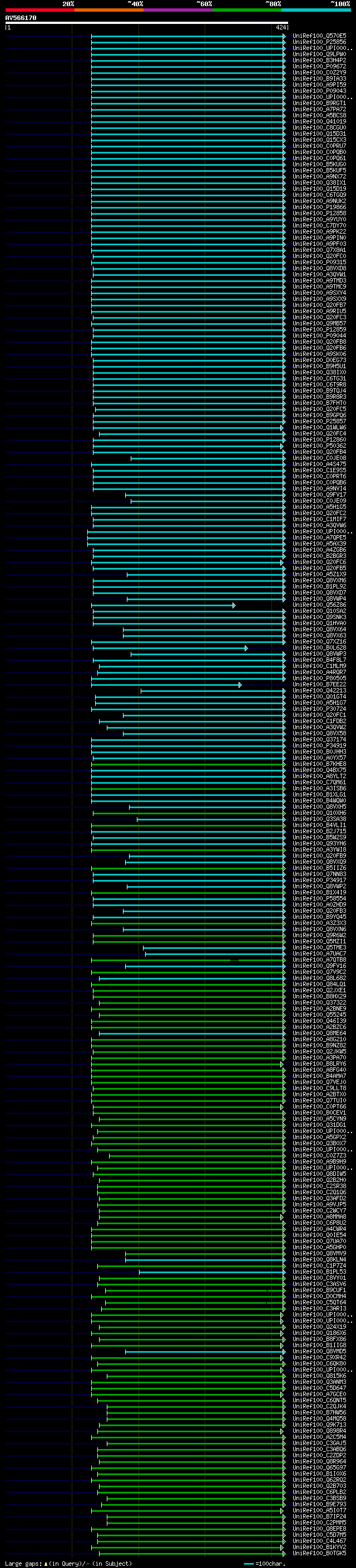Select the UniRef100_A5BCS8 label
Viewport: 356px width, 1568px height.
click(319, 115)
